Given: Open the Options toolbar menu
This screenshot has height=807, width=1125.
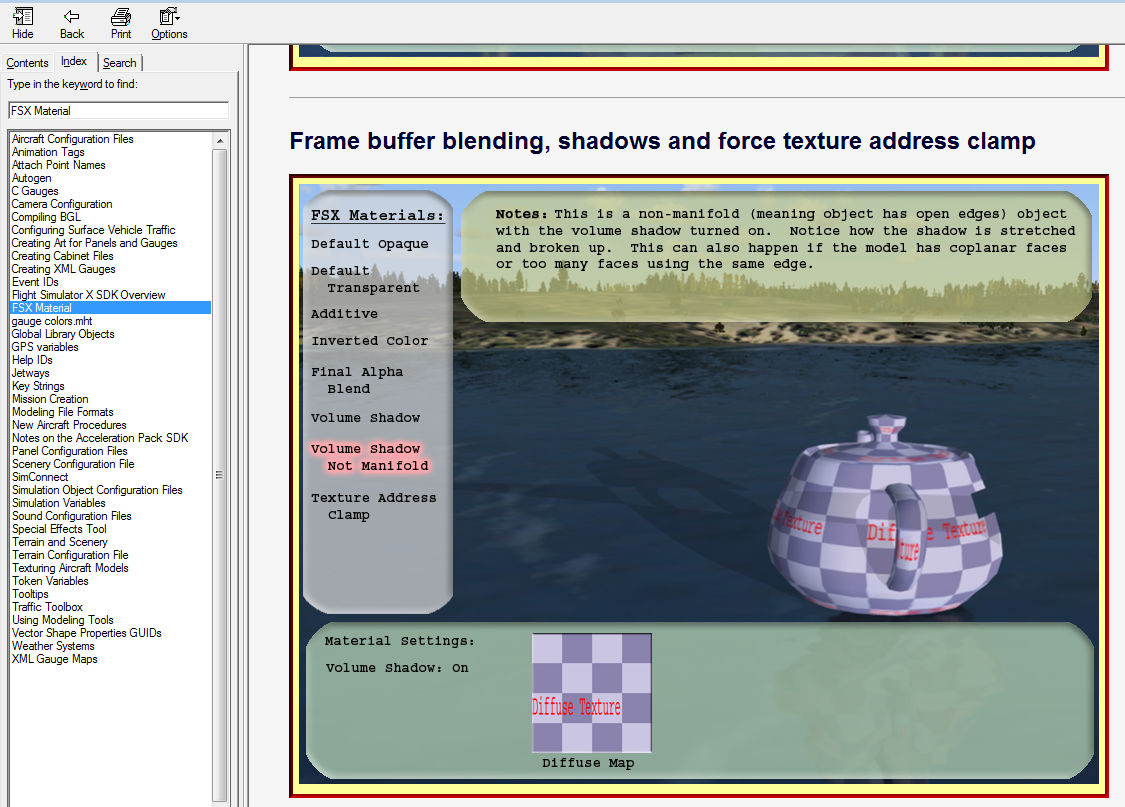Looking at the screenshot, I should click(169, 23).
